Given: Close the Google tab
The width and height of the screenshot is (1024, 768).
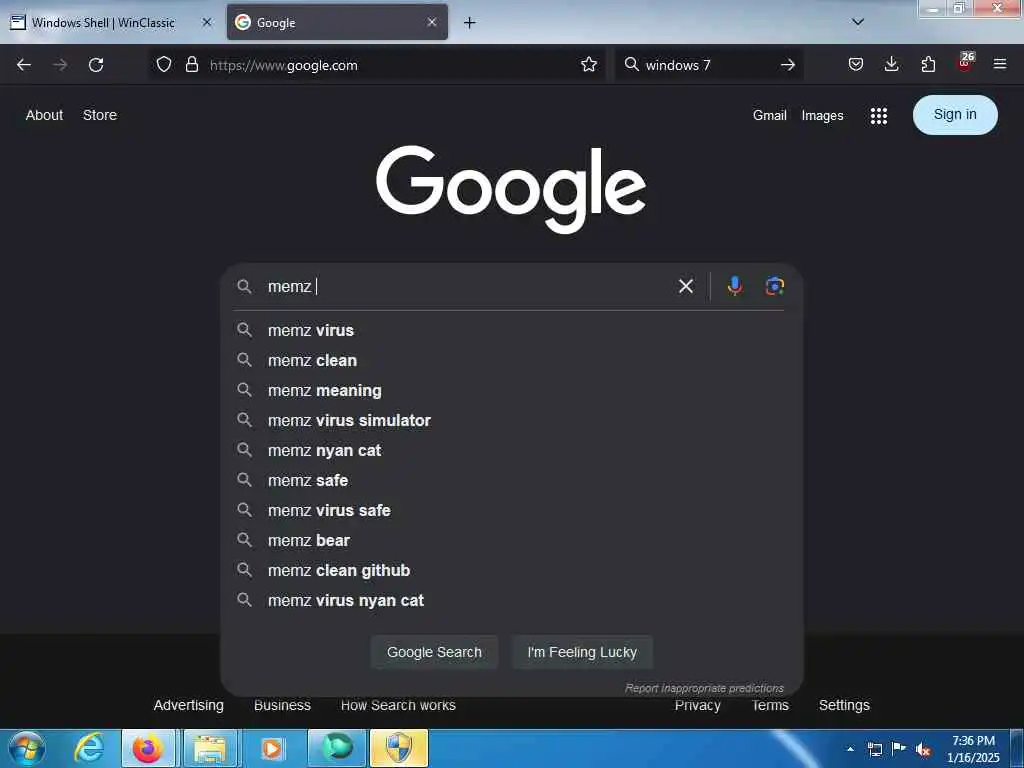Looking at the screenshot, I should [432, 22].
